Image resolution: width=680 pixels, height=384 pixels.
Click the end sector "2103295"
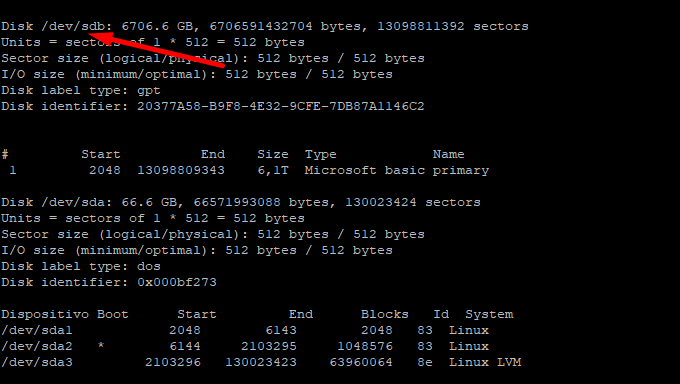(x=269, y=347)
